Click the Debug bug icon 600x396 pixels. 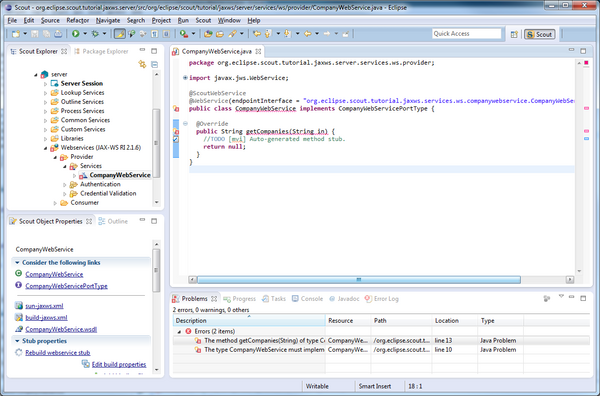point(95,34)
